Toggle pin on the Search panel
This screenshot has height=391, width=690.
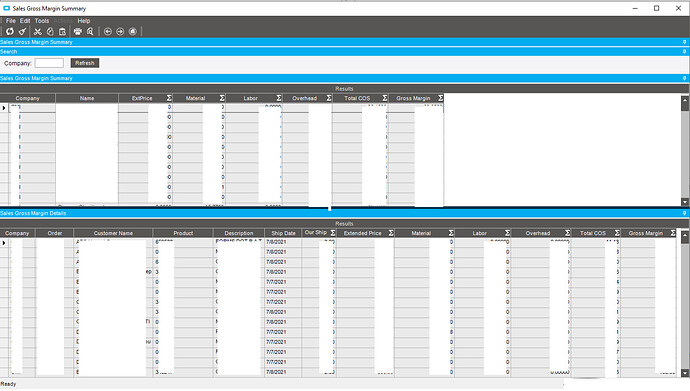[x=684, y=51]
